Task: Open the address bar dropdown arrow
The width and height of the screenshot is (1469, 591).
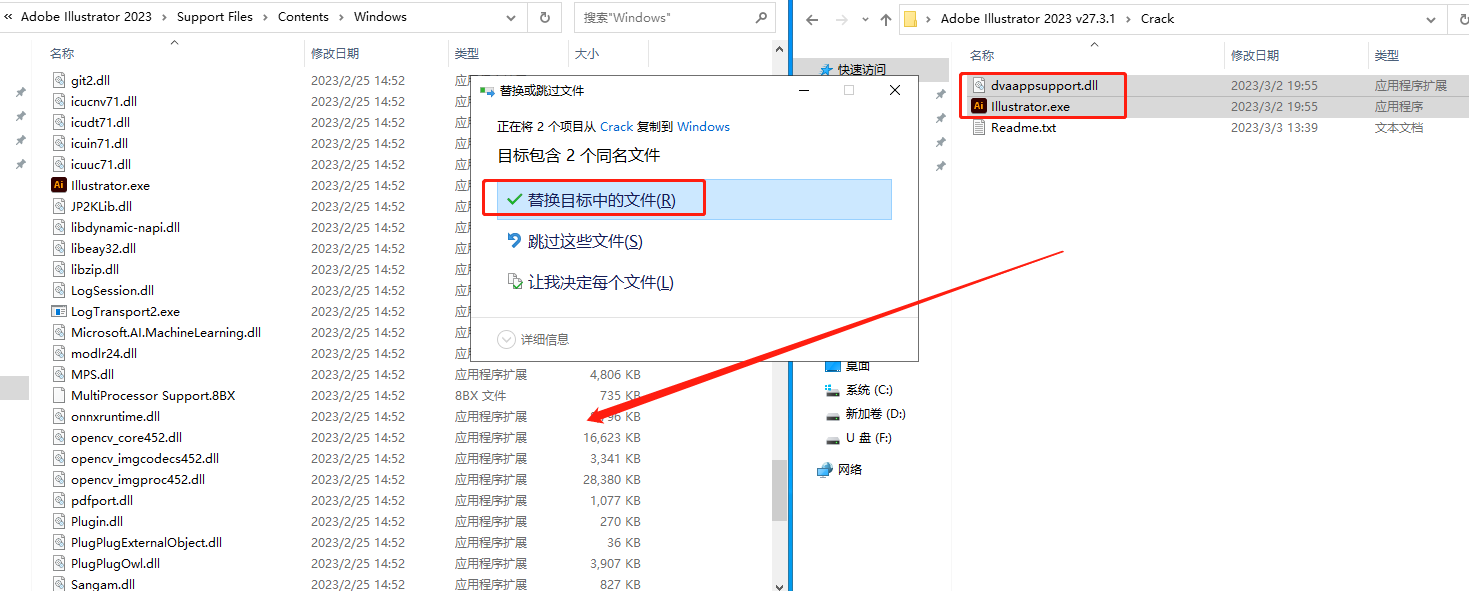Action: click(511, 17)
